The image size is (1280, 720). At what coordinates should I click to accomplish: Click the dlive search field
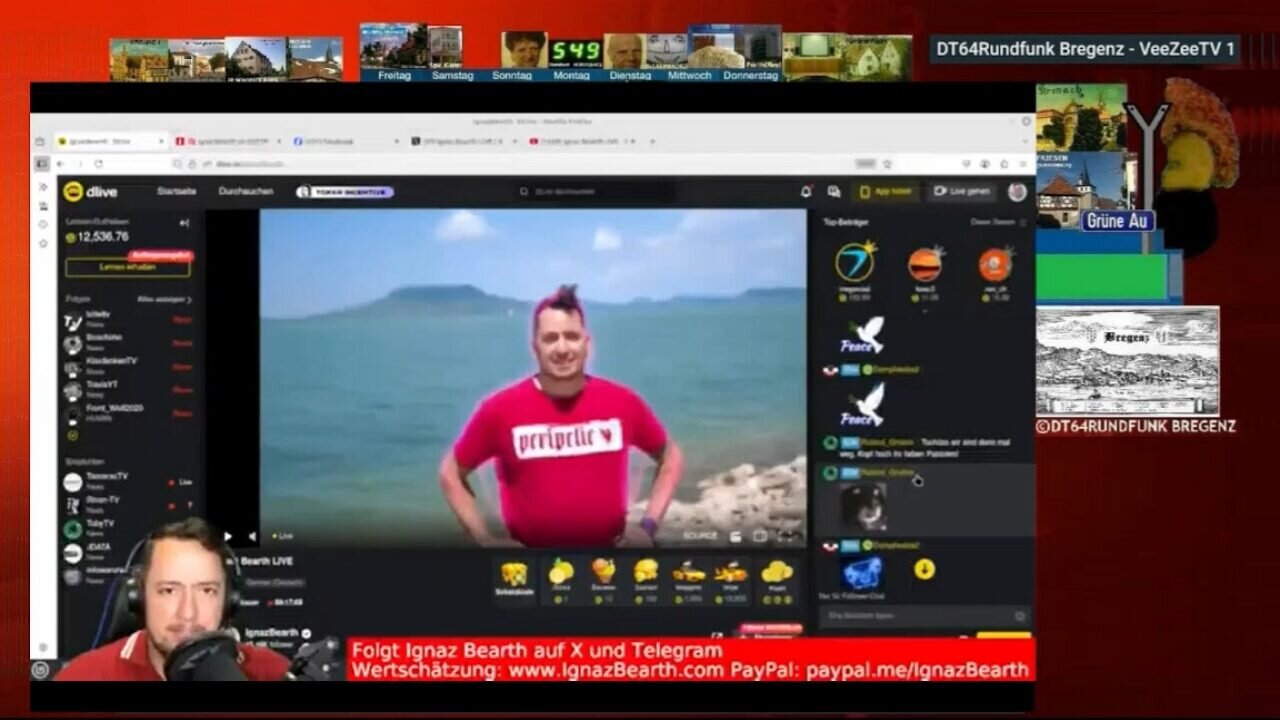595,191
